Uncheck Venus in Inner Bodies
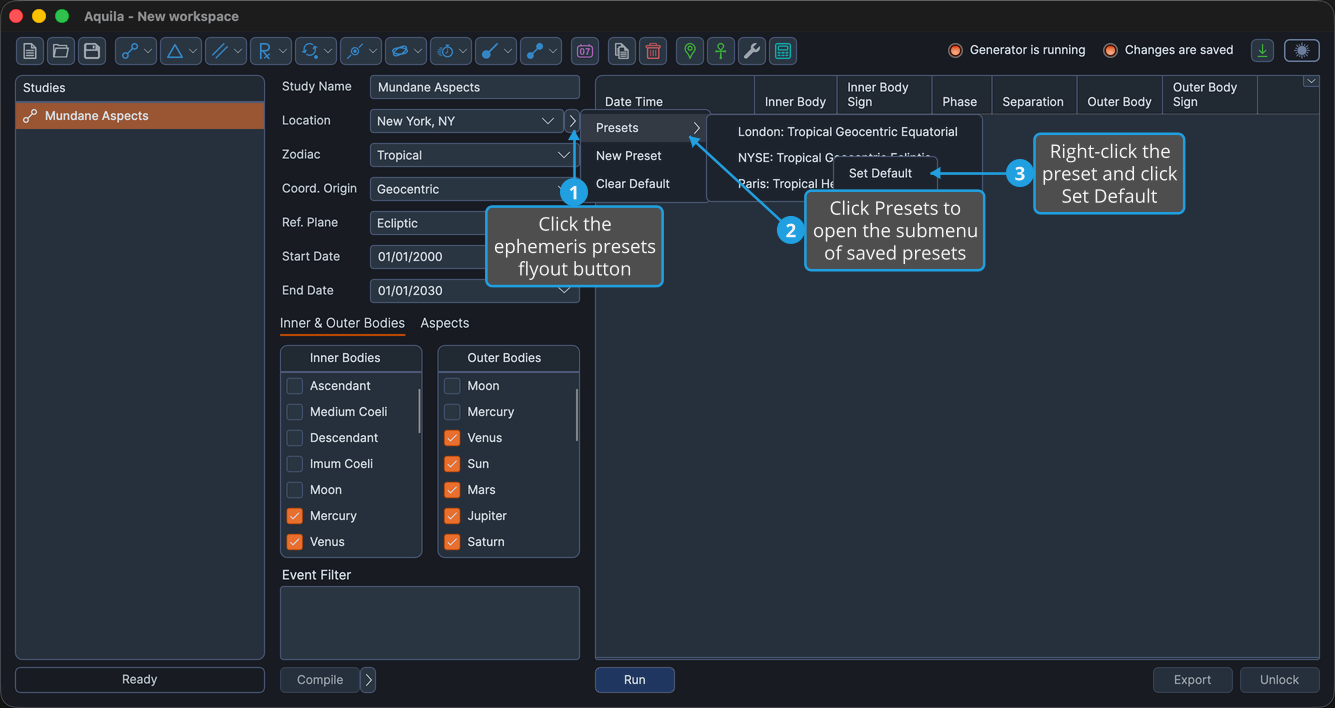 point(295,542)
